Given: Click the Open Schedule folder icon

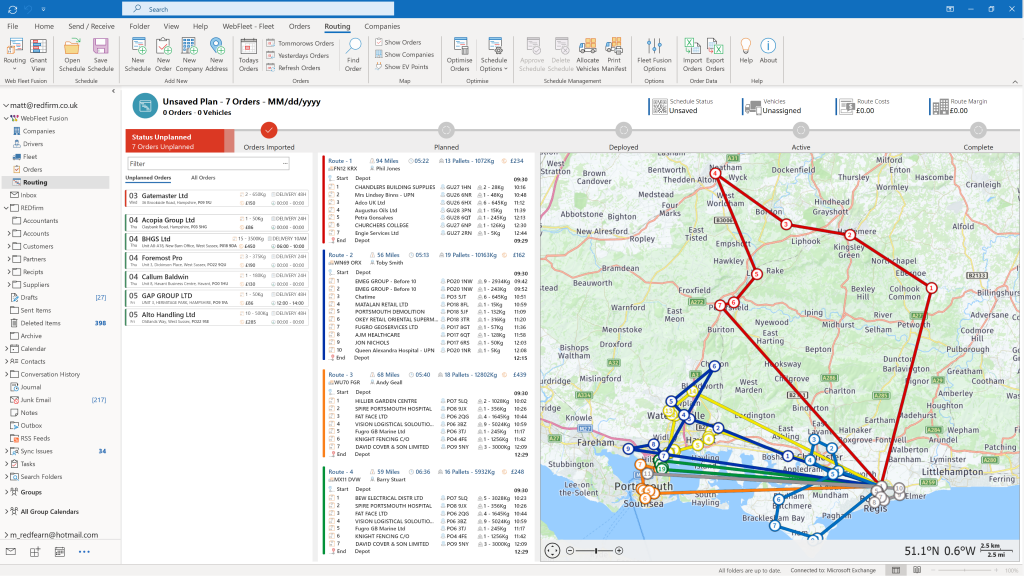Looking at the screenshot, I should pos(73,46).
